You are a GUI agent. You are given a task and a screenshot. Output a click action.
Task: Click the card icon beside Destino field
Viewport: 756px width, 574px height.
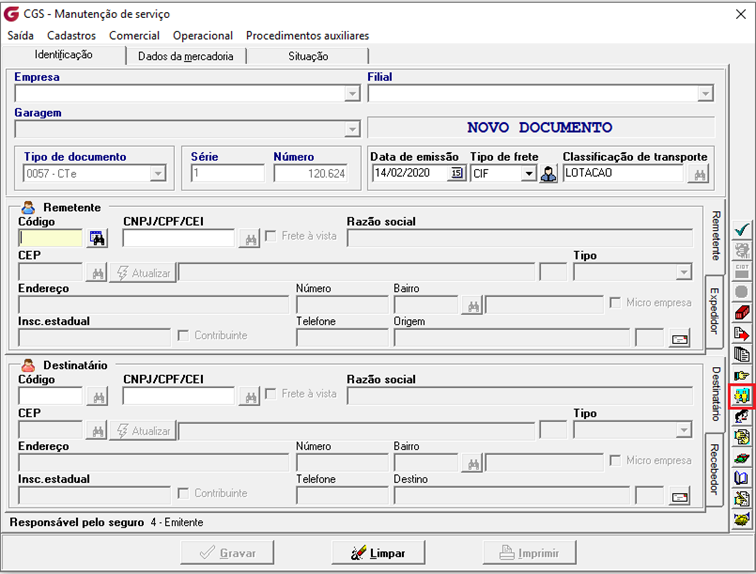click(x=679, y=497)
